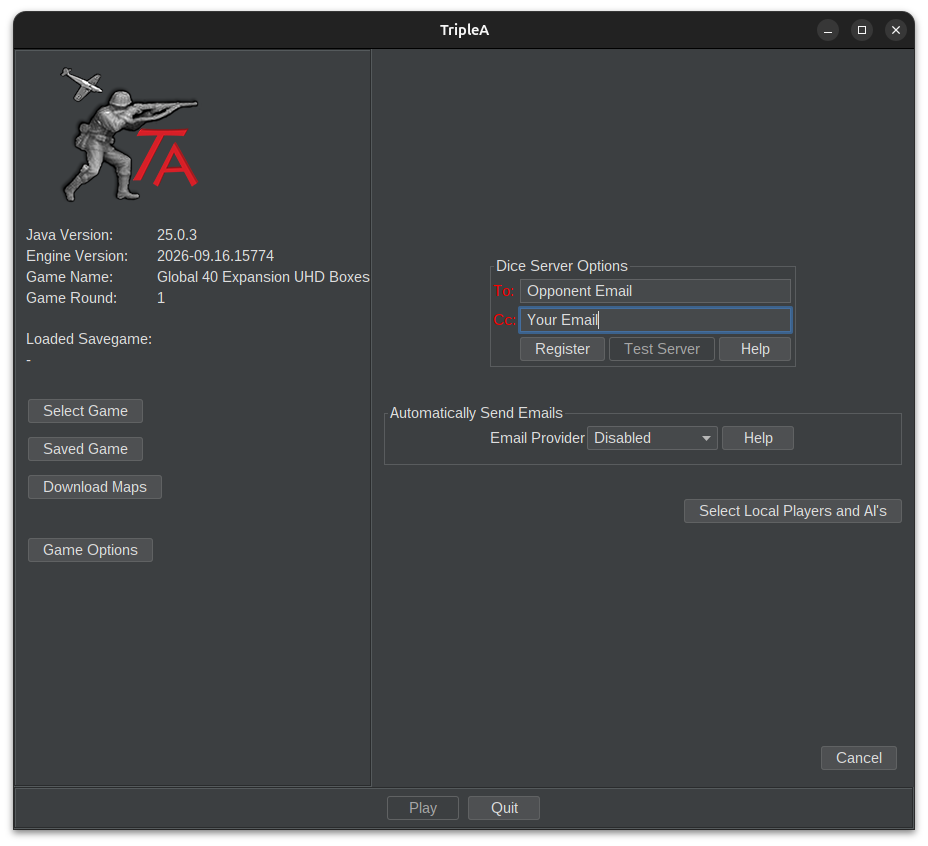Click the Play button
The image size is (928, 846).
coord(423,808)
